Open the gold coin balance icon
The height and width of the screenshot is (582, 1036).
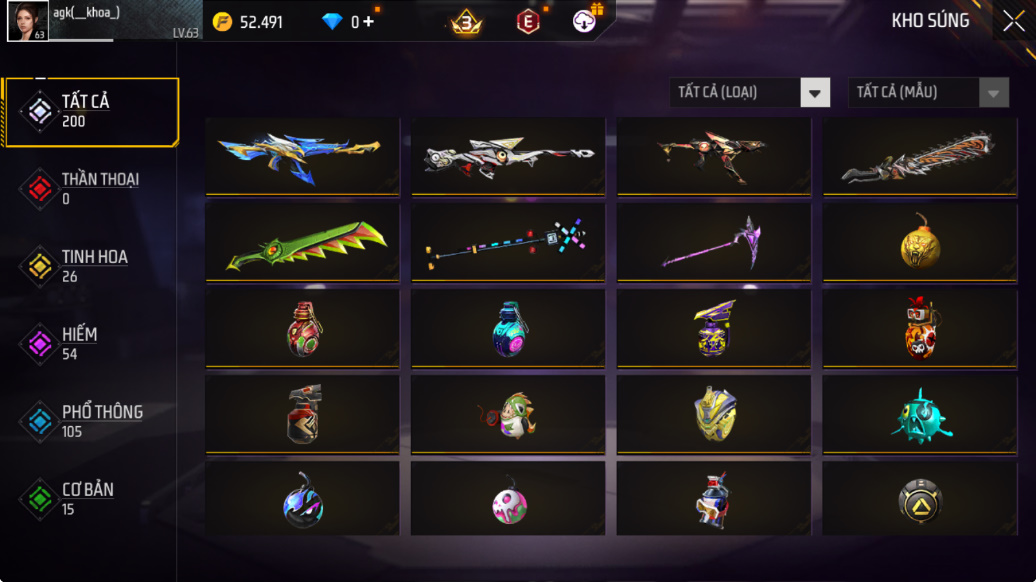click(x=223, y=22)
